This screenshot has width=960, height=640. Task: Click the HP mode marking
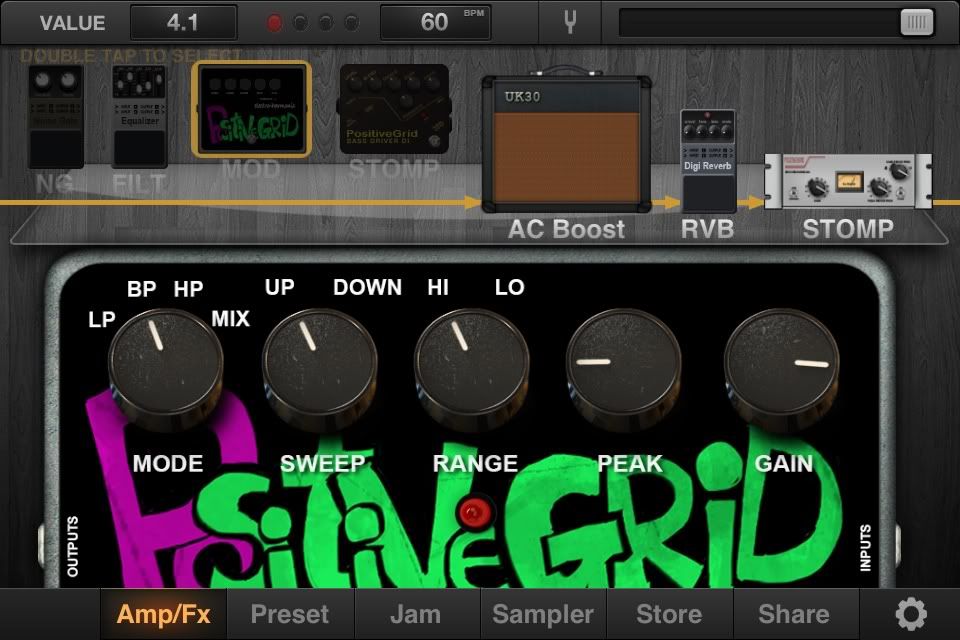pos(188,288)
